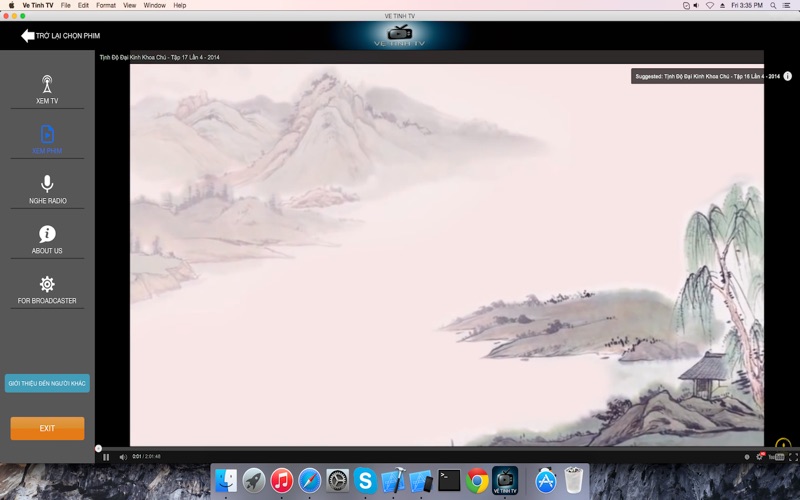Open iOS Simulator from the Dock
This screenshot has width=800, height=500.
421,481
